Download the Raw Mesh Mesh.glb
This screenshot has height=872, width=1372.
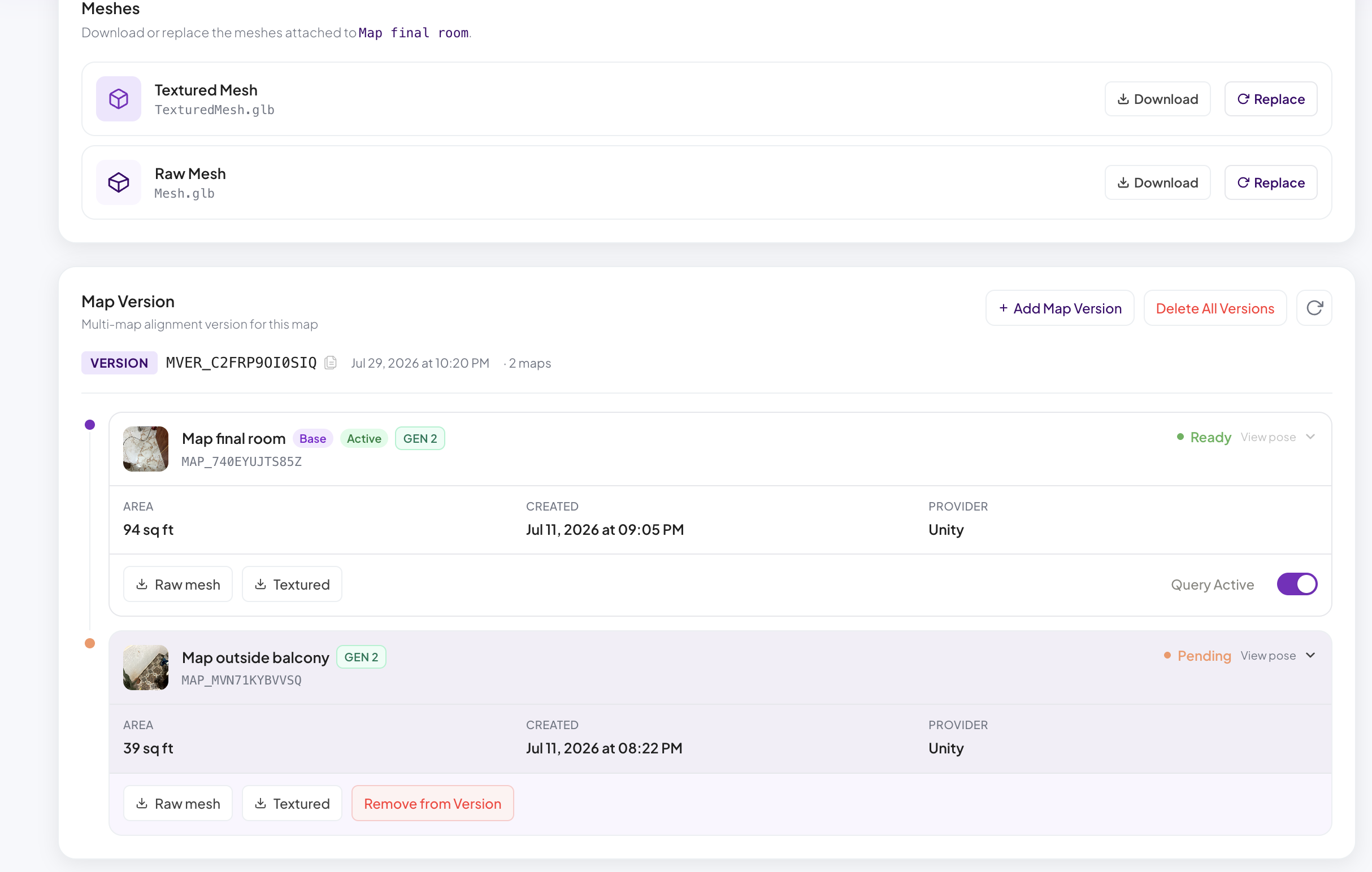[1157, 182]
